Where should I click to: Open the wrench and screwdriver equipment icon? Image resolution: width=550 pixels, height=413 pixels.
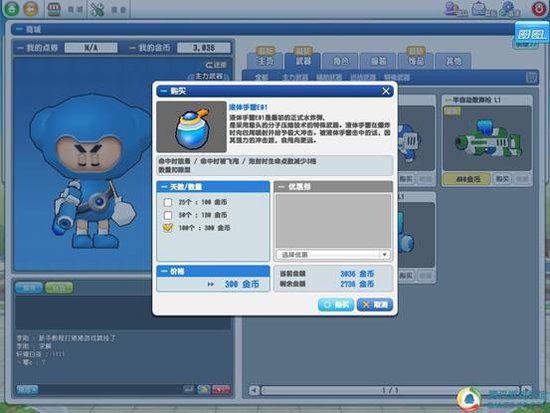(x=97, y=9)
